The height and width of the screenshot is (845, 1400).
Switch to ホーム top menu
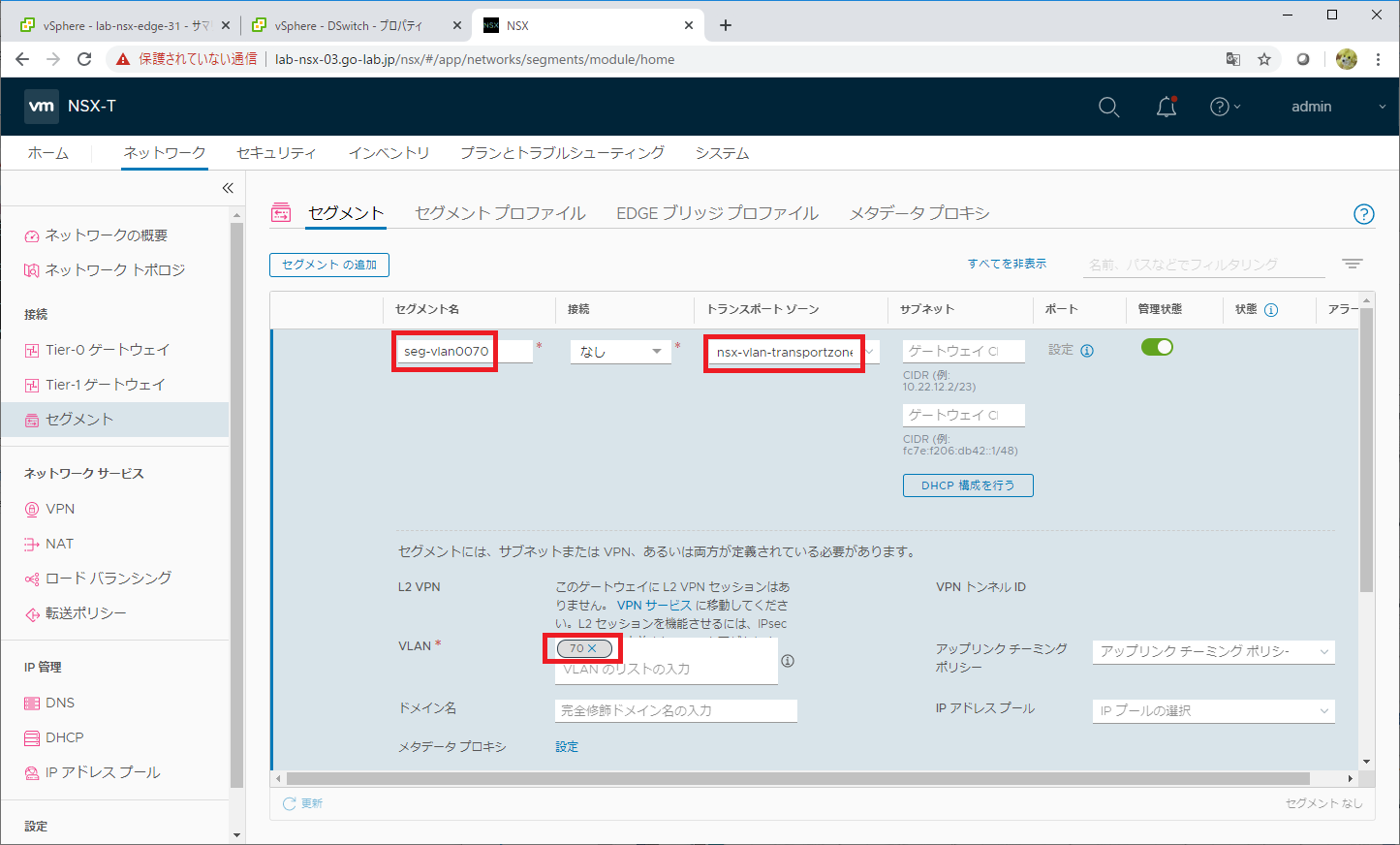click(x=48, y=153)
